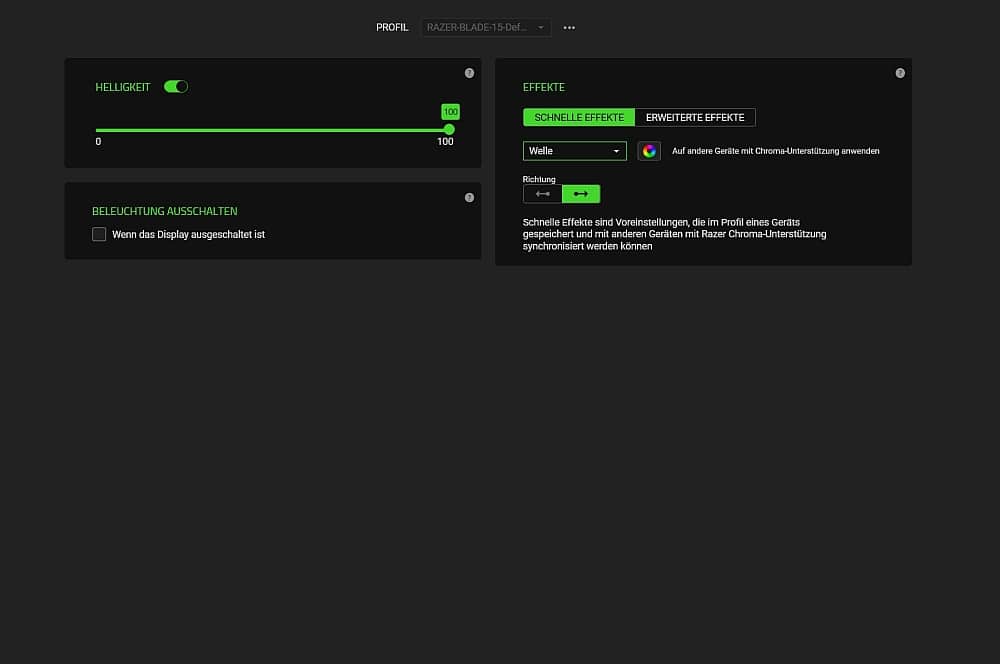Enable 'Wenn das Display ausgeschaltet ist' checkbox
Viewport: 1000px width, 664px height.
99,234
